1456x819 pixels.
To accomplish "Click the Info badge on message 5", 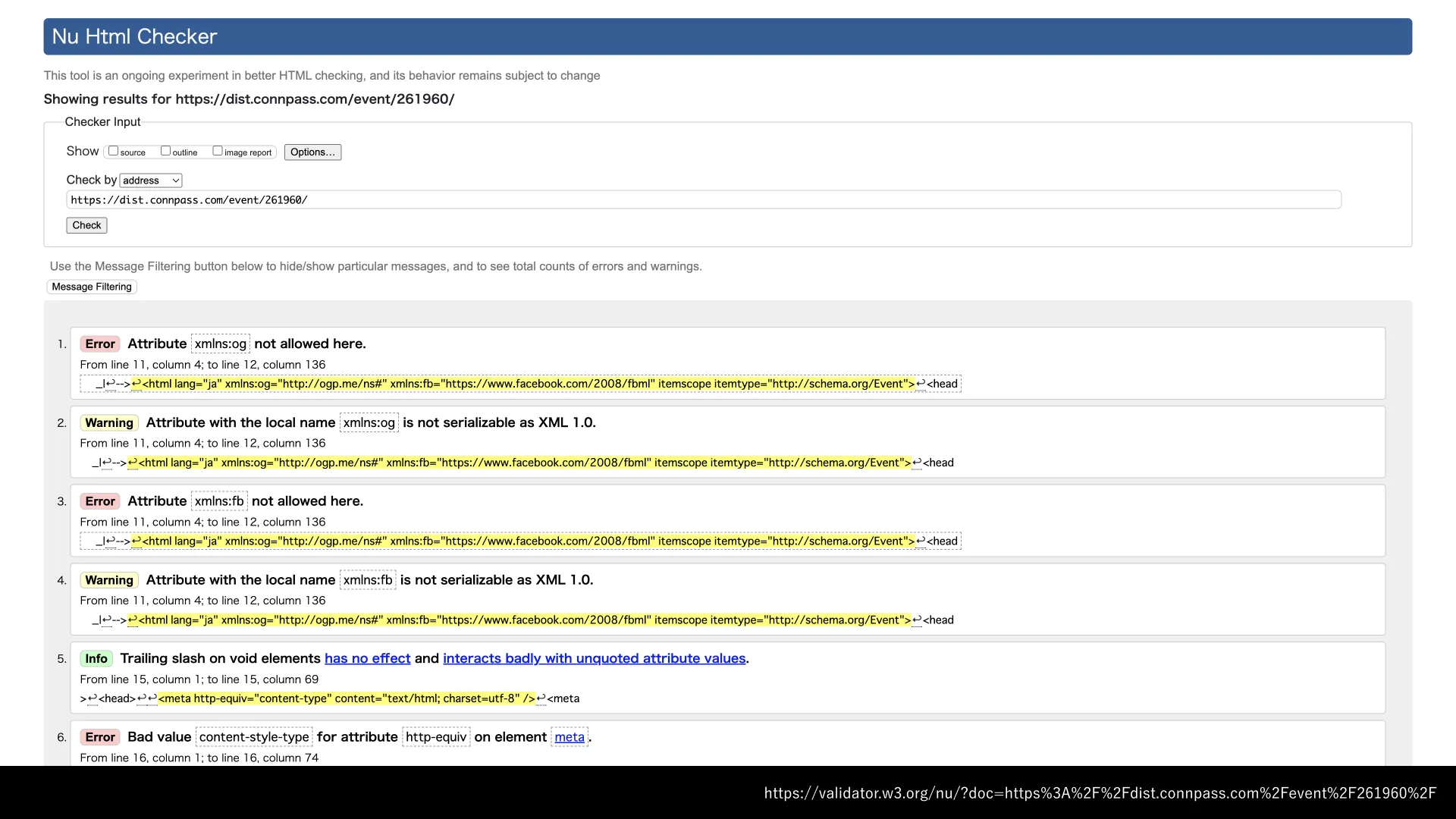I will [x=96, y=658].
